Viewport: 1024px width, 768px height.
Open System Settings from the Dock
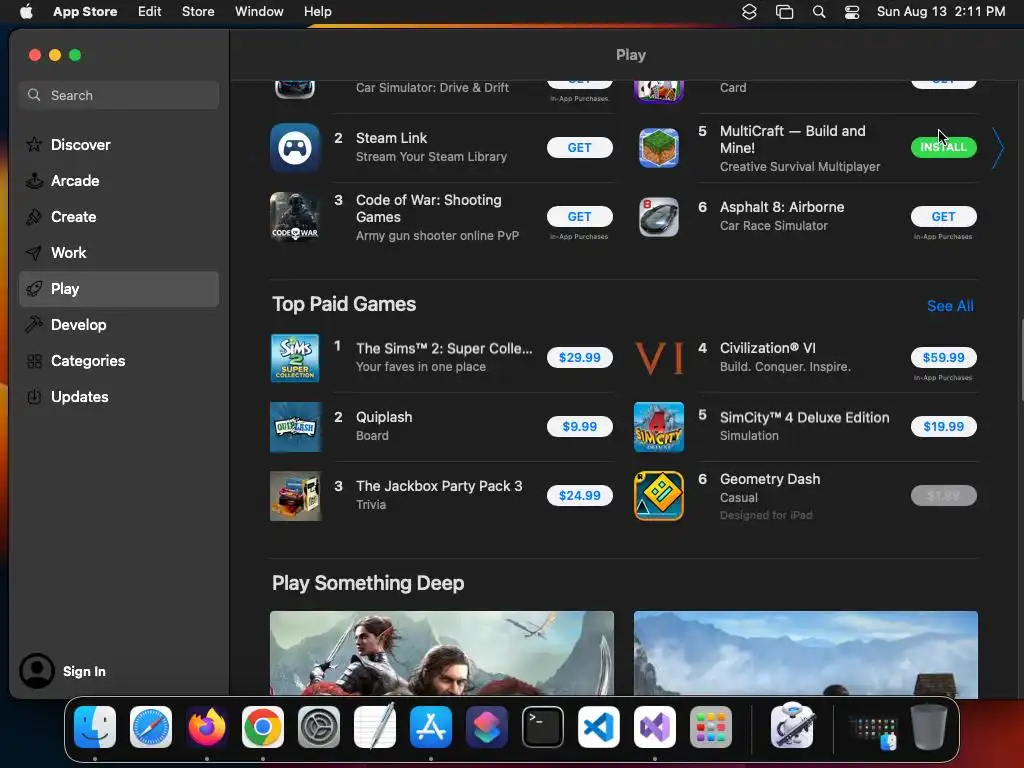point(319,727)
